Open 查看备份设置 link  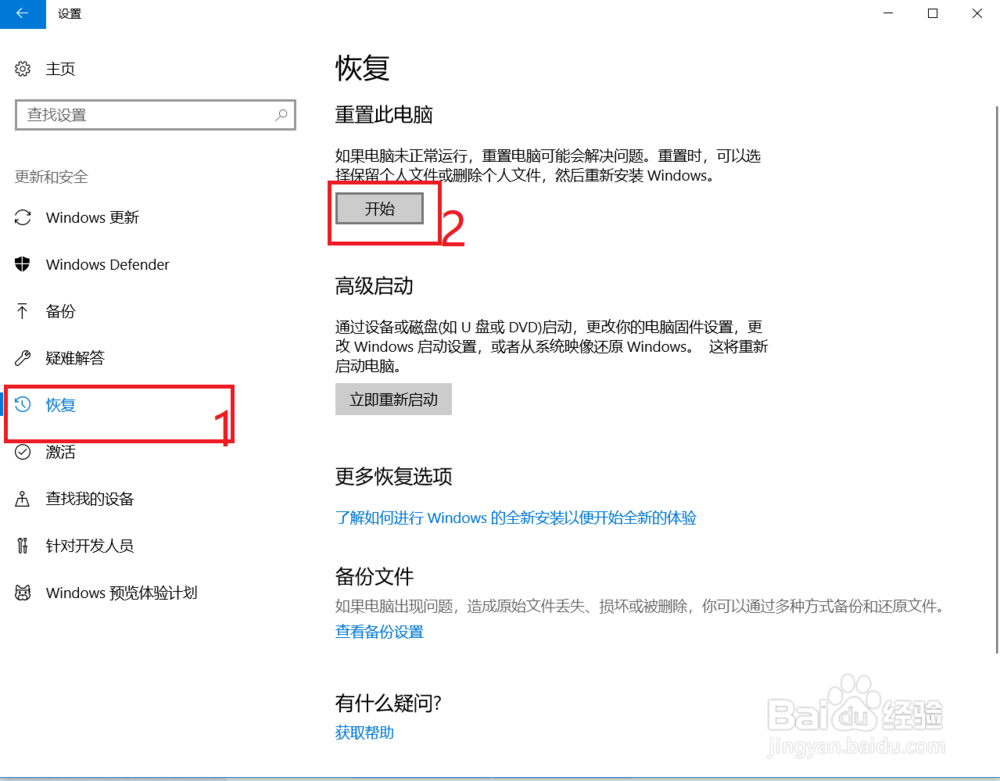[379, 632]
